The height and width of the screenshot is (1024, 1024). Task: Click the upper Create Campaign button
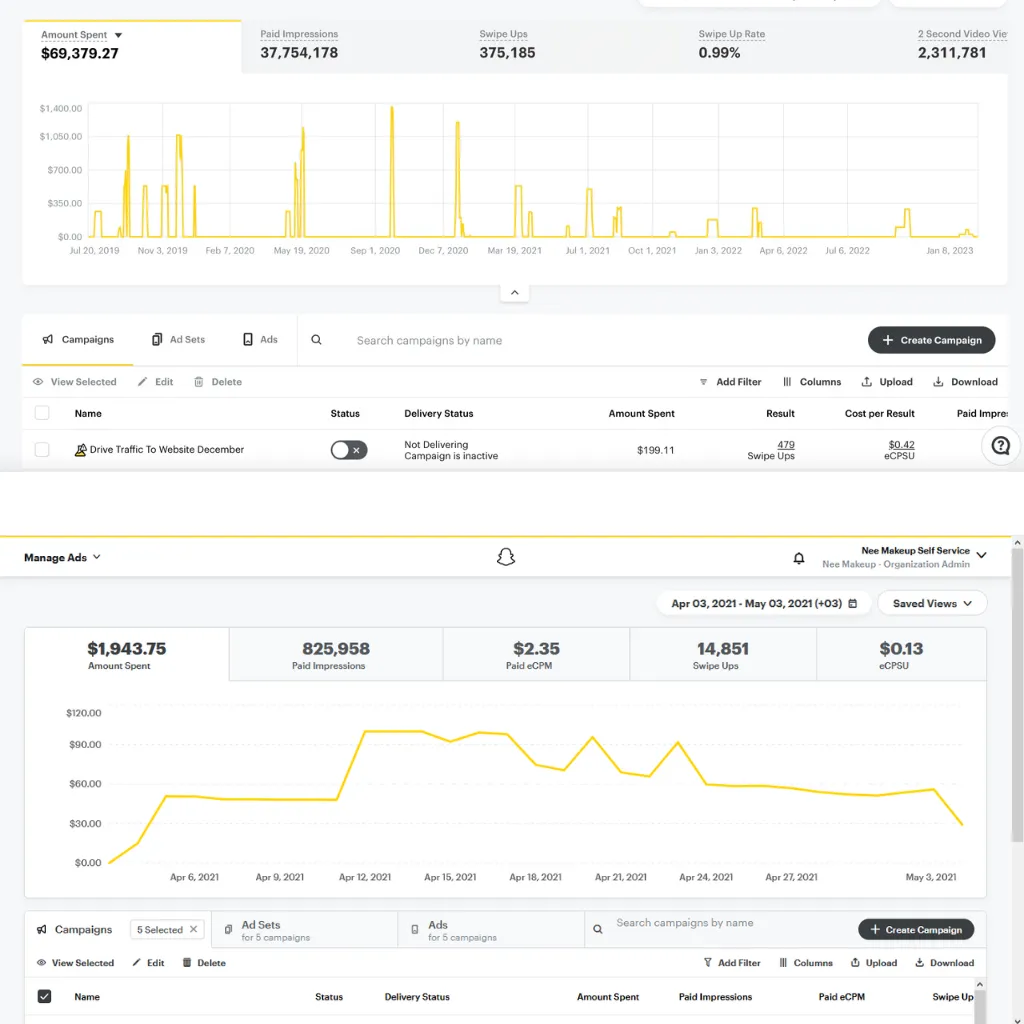coord(931,340)
